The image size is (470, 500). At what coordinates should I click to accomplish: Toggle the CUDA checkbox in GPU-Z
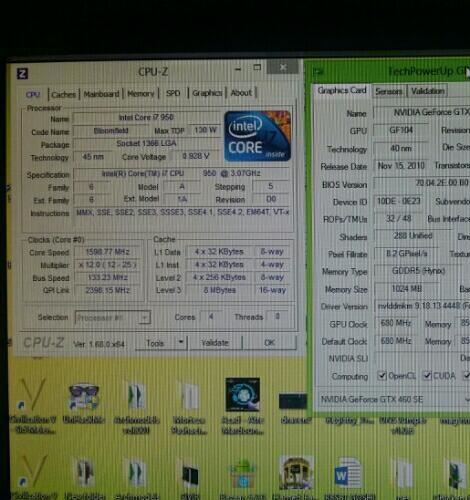(426, 376)
